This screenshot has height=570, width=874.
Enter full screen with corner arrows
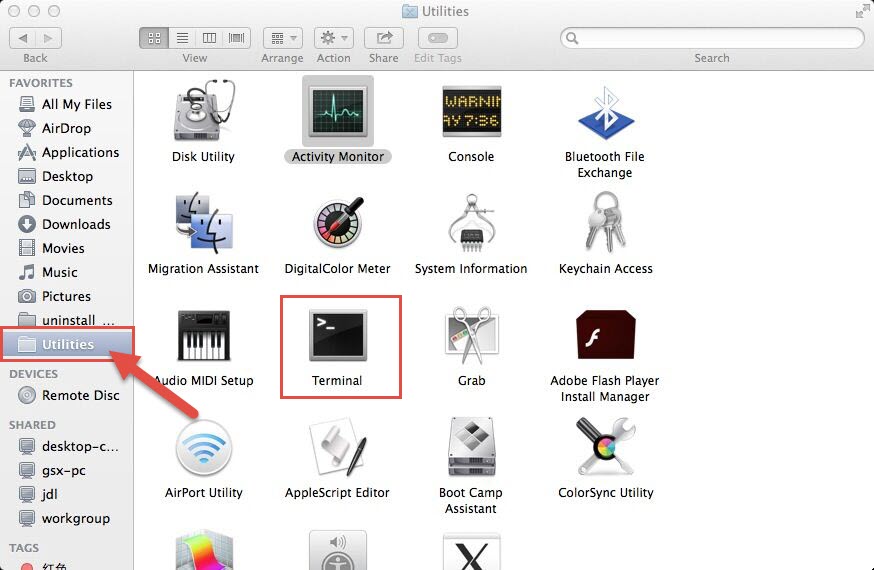point(862,11)
